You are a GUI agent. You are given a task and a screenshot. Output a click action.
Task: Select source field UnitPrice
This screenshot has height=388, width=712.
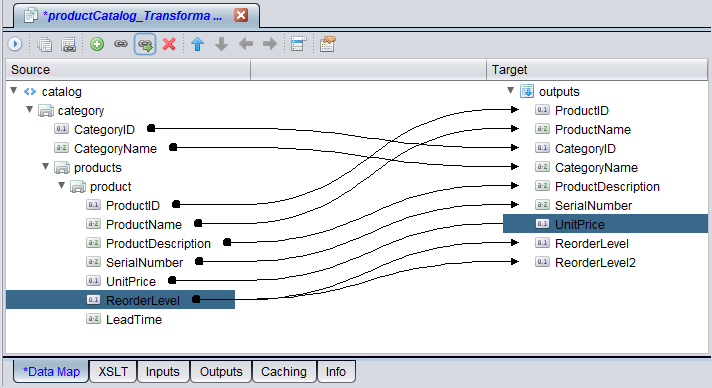click(x=131, y=282)
